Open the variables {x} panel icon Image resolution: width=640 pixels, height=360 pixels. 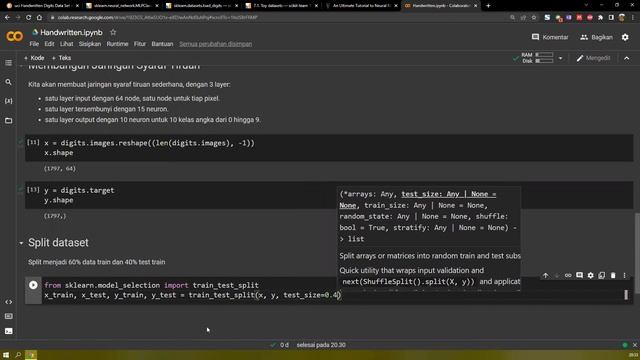pyautogui.click(x=8, y=101)
